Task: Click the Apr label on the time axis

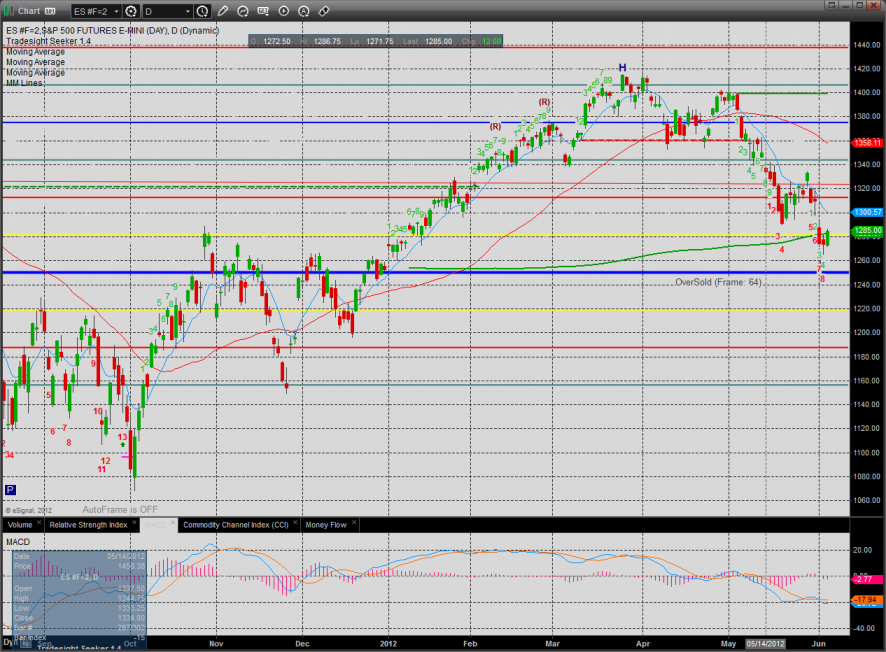Action: pyautogui.click(x=642, y=644)
